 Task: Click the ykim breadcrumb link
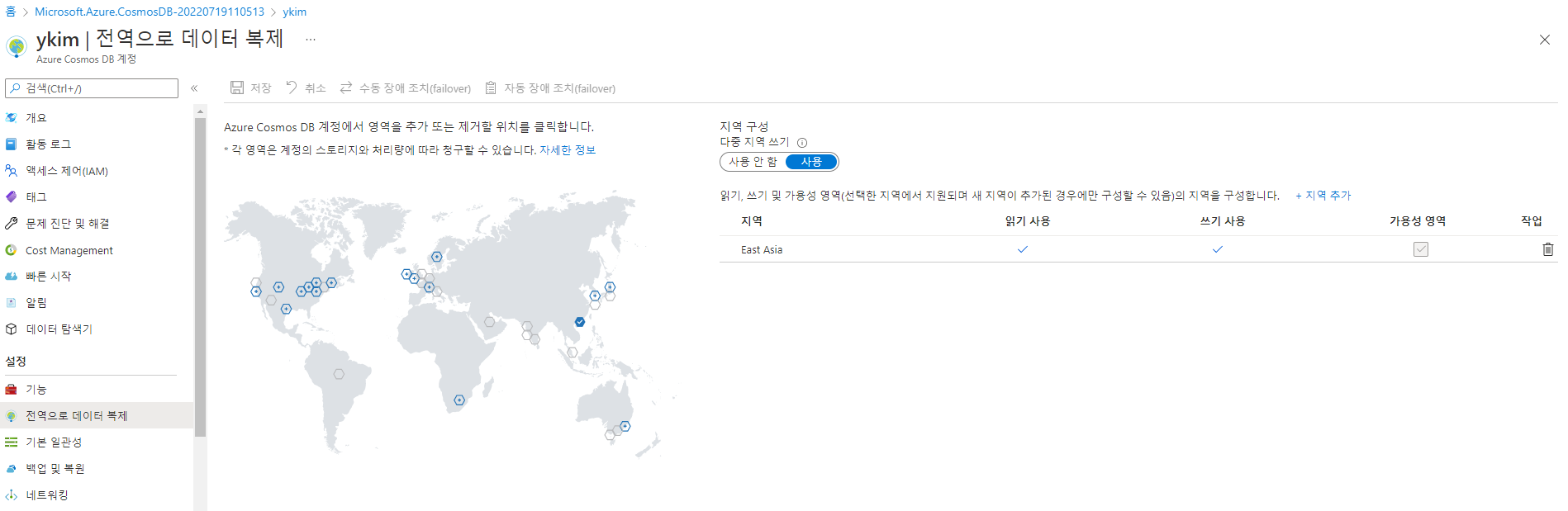(294, 12)
